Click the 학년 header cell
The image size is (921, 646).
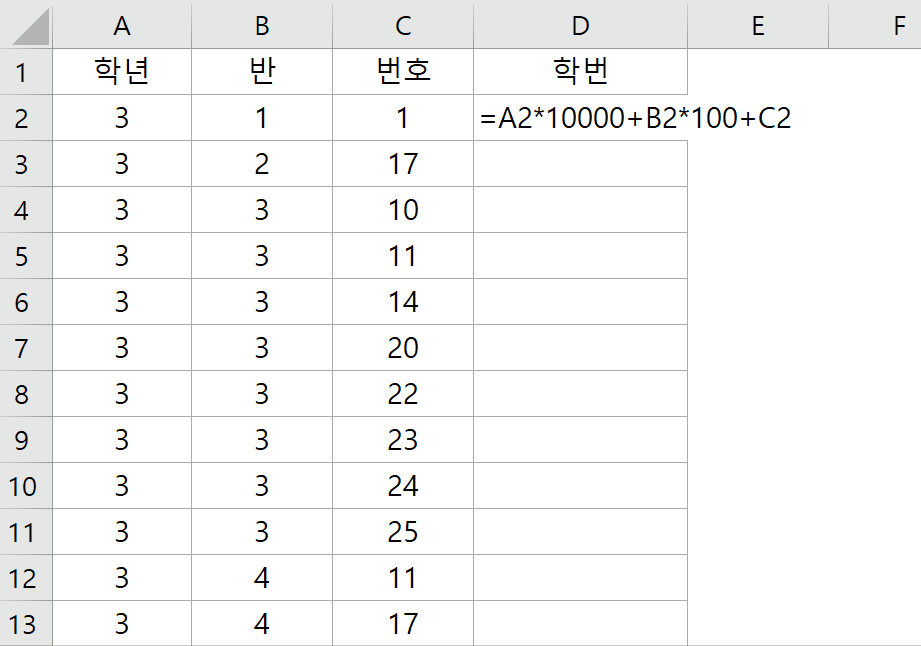[x=122, y=72]
